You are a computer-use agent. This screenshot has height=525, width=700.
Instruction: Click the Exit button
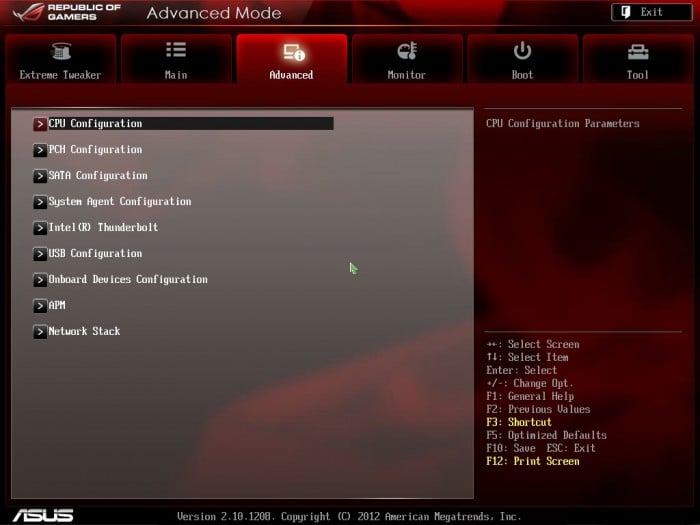(x=651, y=12)
